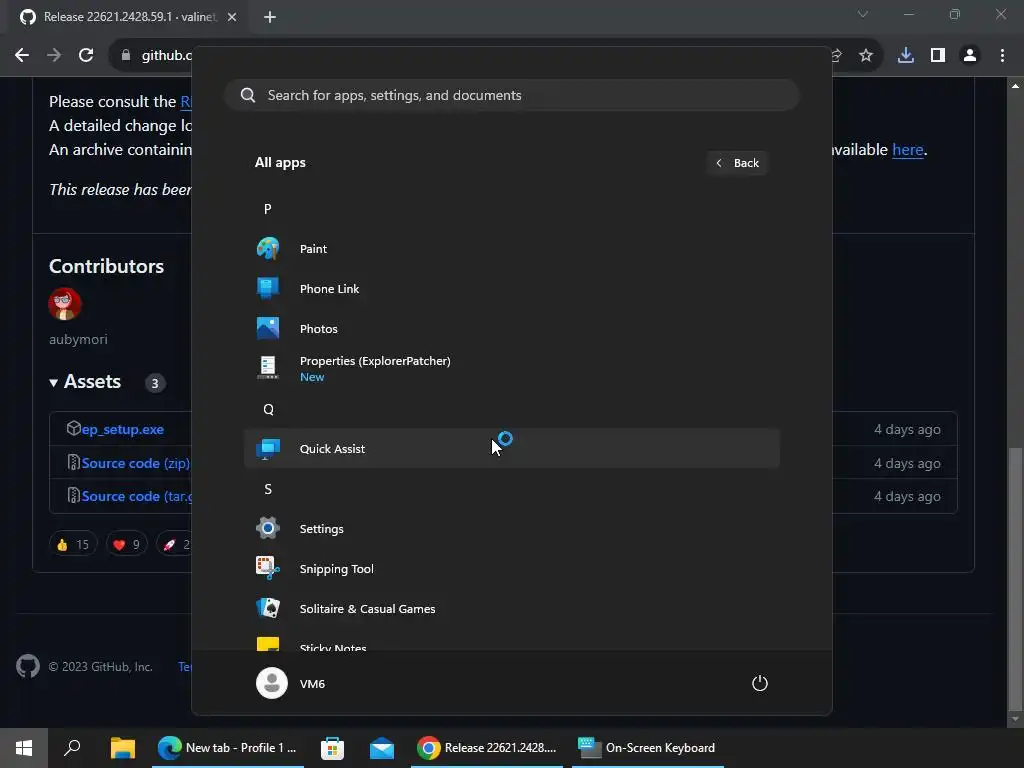The width and height of the screenshot is (1024, 768).
Task: Open Chrome downloads icon
Action: tap(906, 56)
